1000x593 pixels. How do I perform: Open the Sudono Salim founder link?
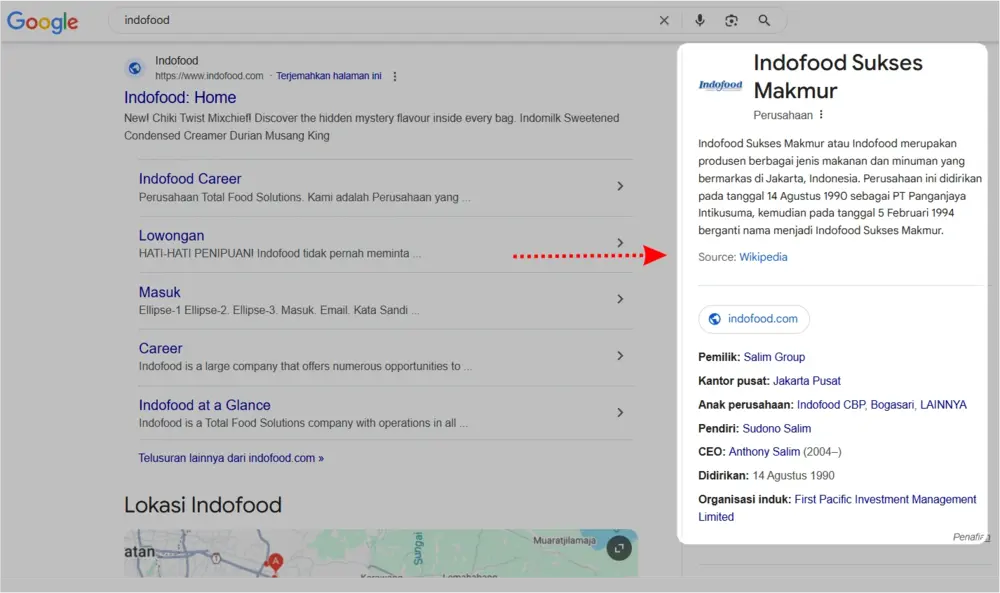tap(777, 428)
